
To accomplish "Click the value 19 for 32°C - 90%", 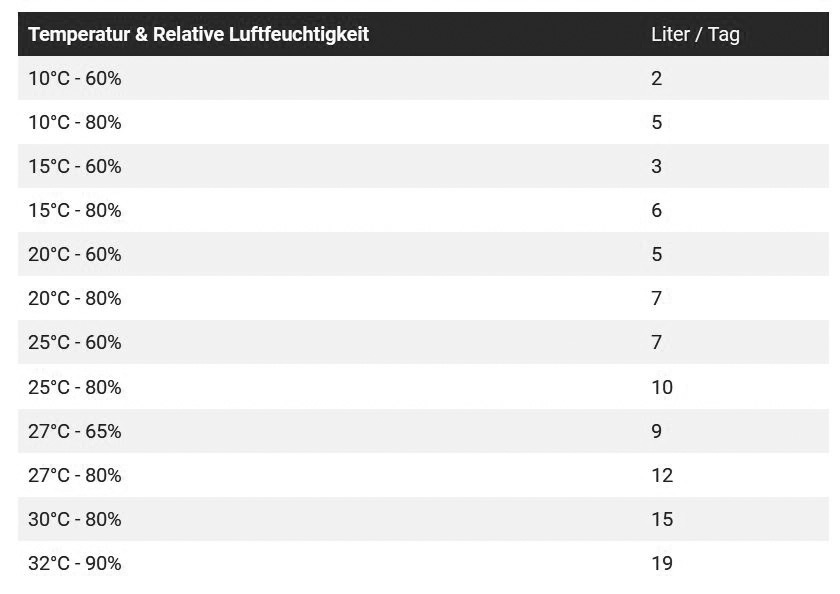I will tap(662, 563).
